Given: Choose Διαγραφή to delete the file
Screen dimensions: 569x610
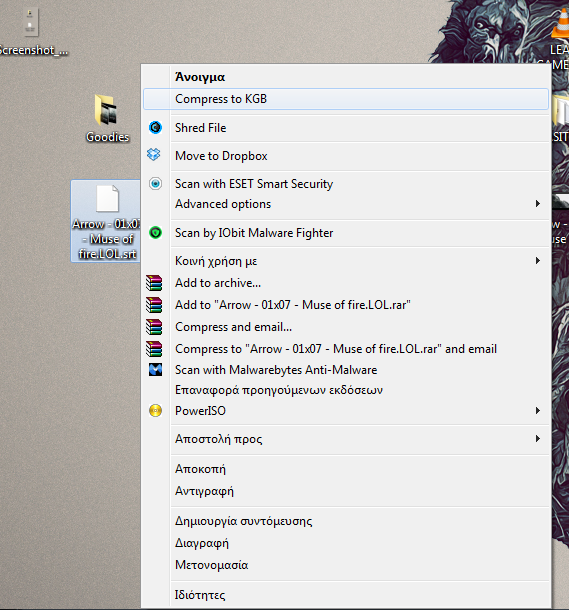Looking at the screenshot, I should pyautogui.click(x=346, y=543).
